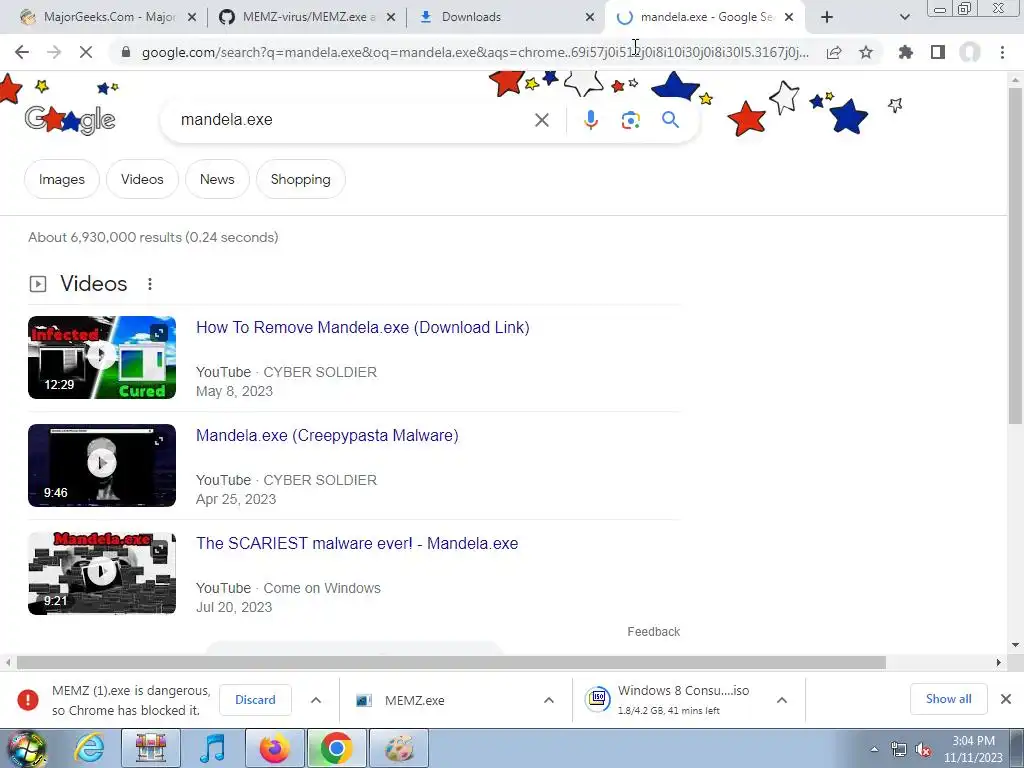Clear the search box with the X

(x=541, y=120)
